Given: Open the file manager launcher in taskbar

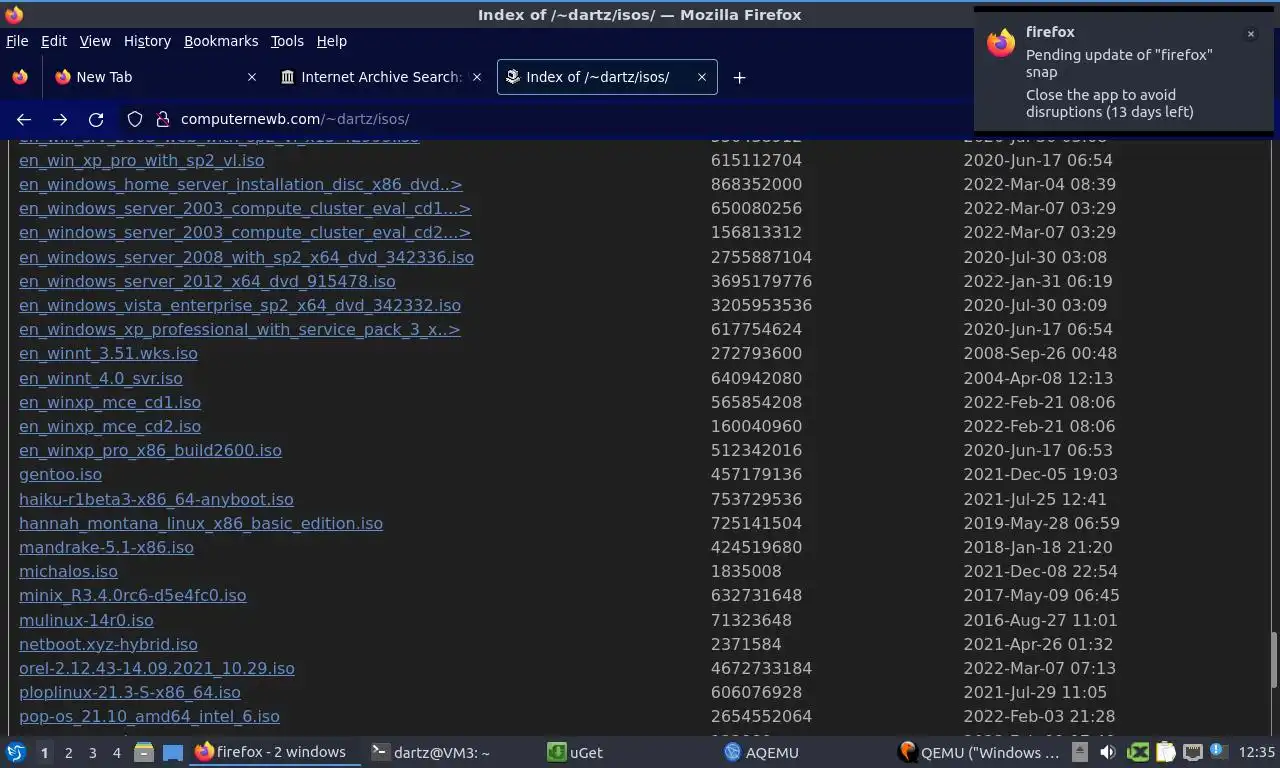Looking at the screenshot, I should pyautogui.click(x=144, y=752).
